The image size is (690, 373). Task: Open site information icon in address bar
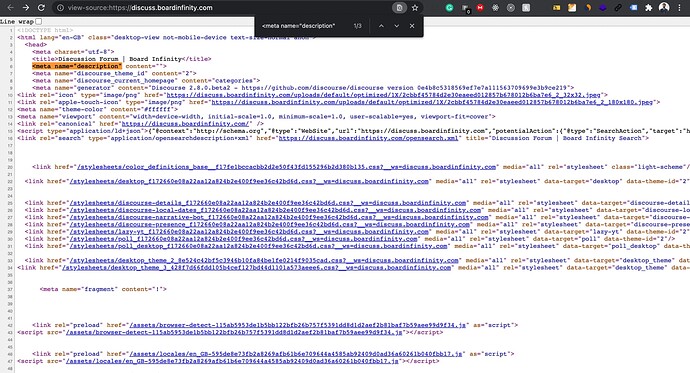click(60, 8)
